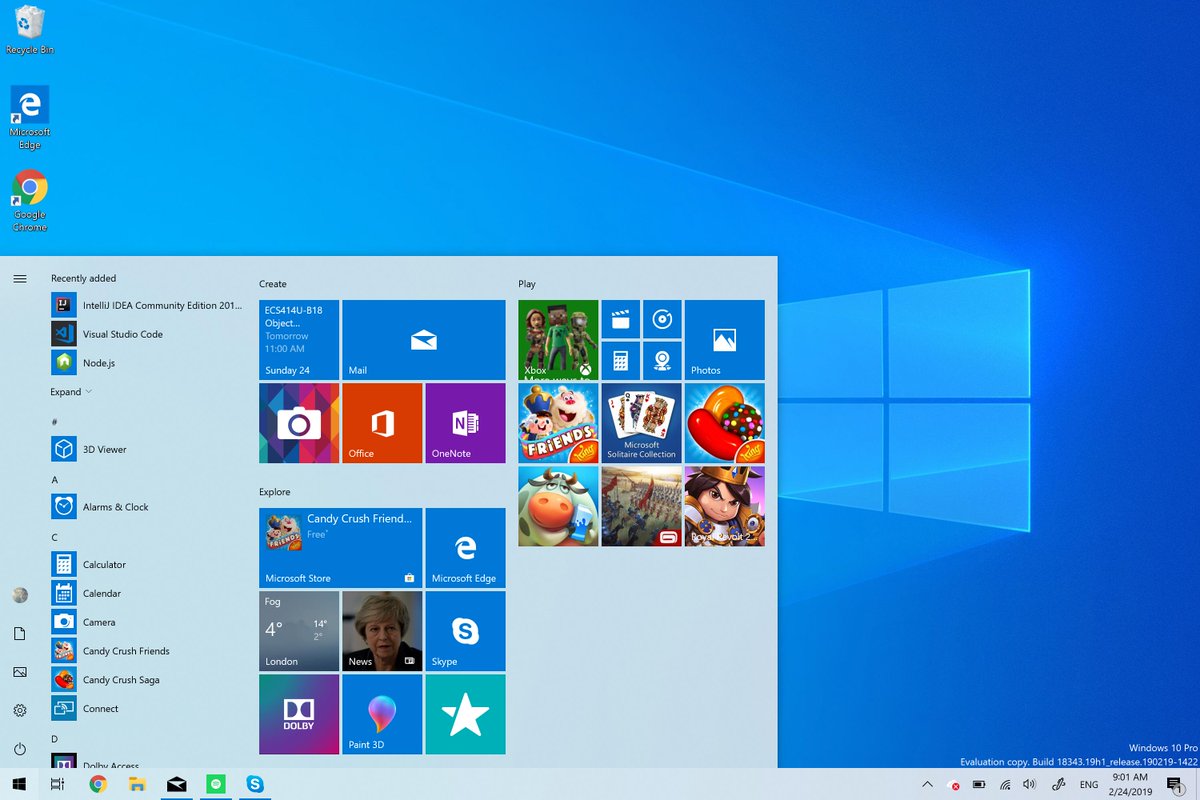Launch the Microsoft Solitaire Collection tile
The width and height of the screenshot is (1200, 800).
click(x=641, y=423)
